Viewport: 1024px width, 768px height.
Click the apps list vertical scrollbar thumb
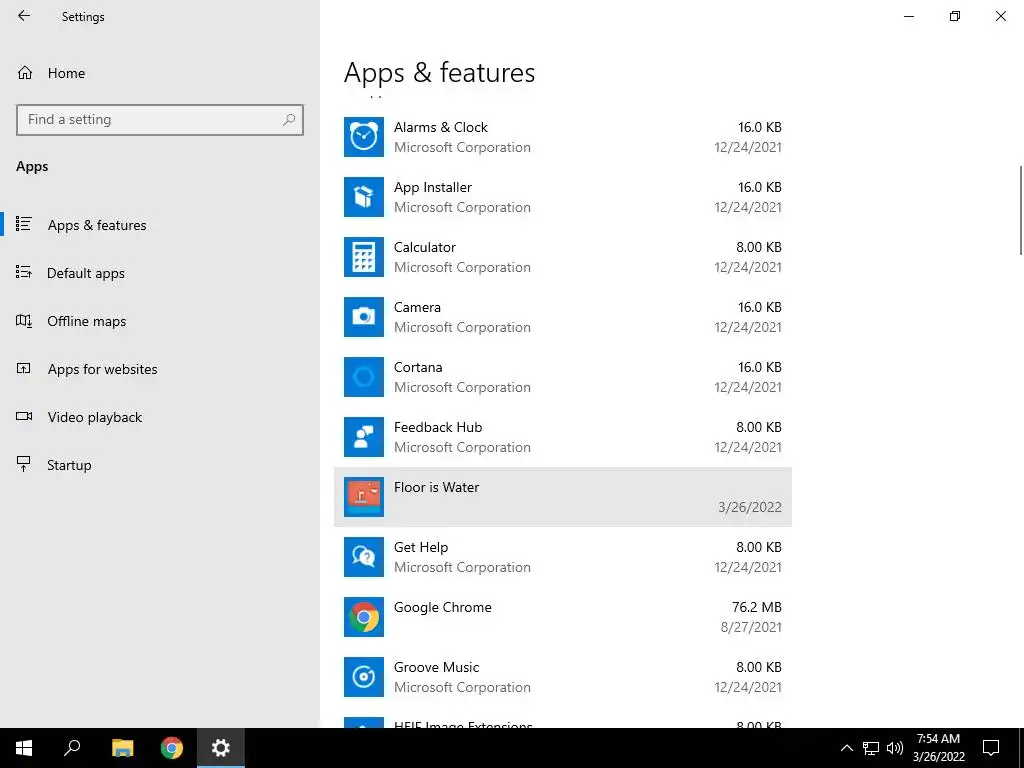[x=1021, y=210]
